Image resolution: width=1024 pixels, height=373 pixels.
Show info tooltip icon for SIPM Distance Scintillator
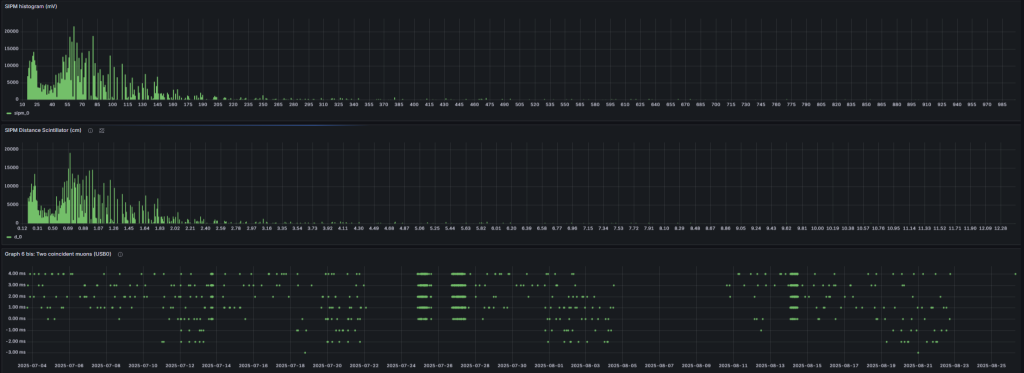[x=90, y=130]
